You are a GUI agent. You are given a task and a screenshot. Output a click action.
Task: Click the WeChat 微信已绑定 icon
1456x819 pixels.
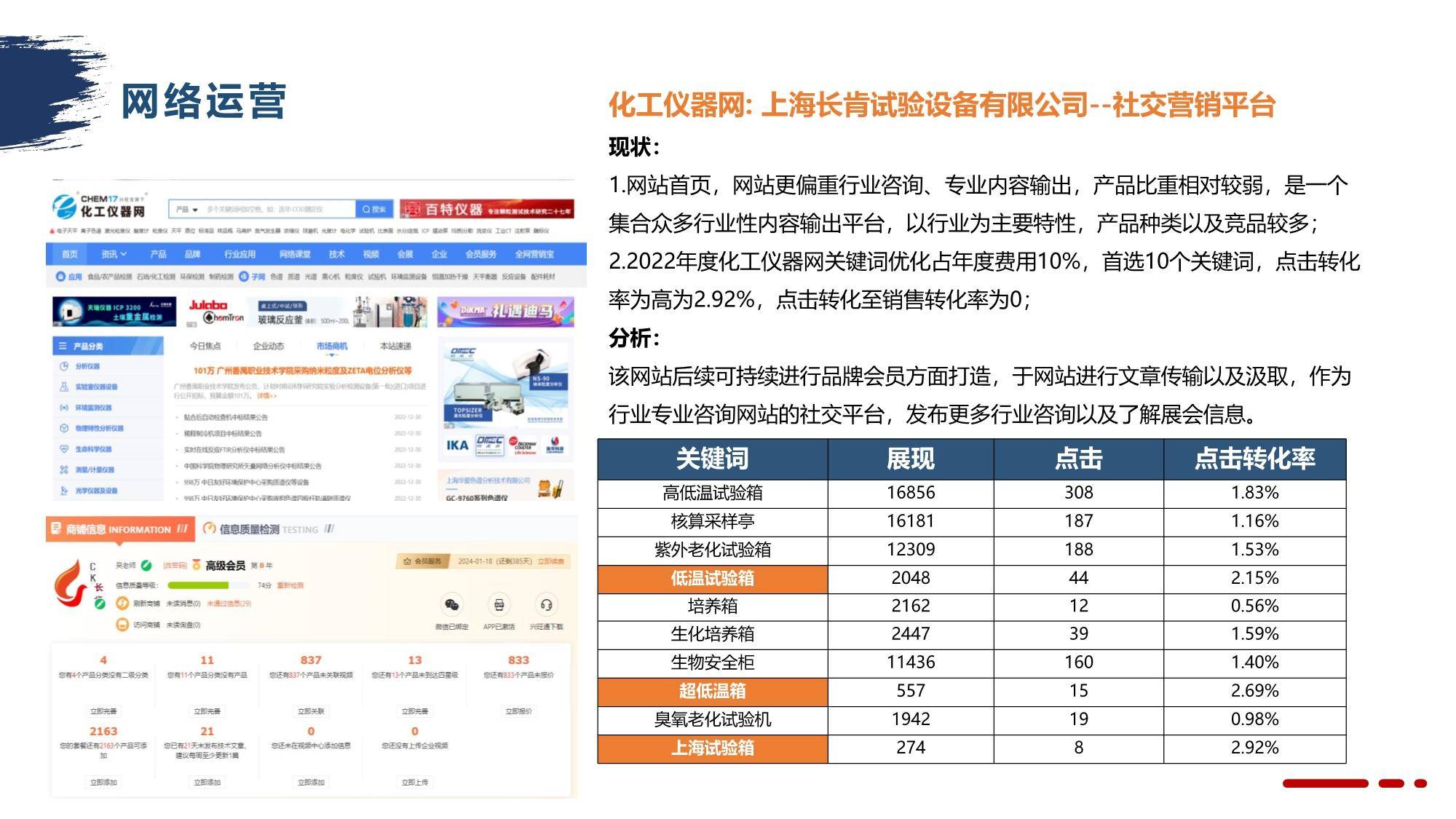point(451,605)
